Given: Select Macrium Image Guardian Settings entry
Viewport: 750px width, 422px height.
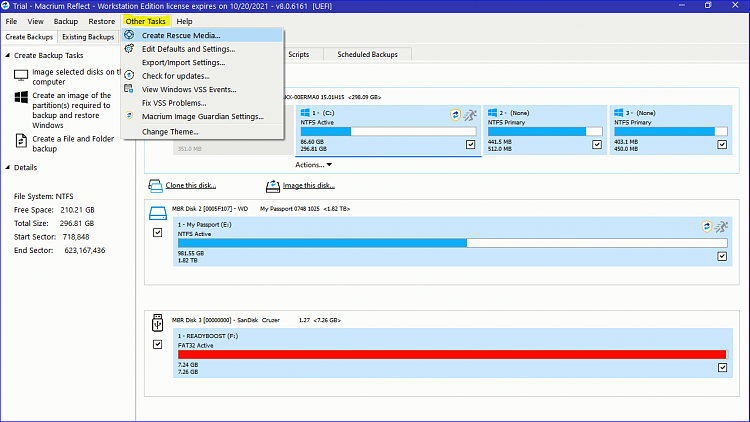Looking at the screenshot, I should tap(202, 116).
